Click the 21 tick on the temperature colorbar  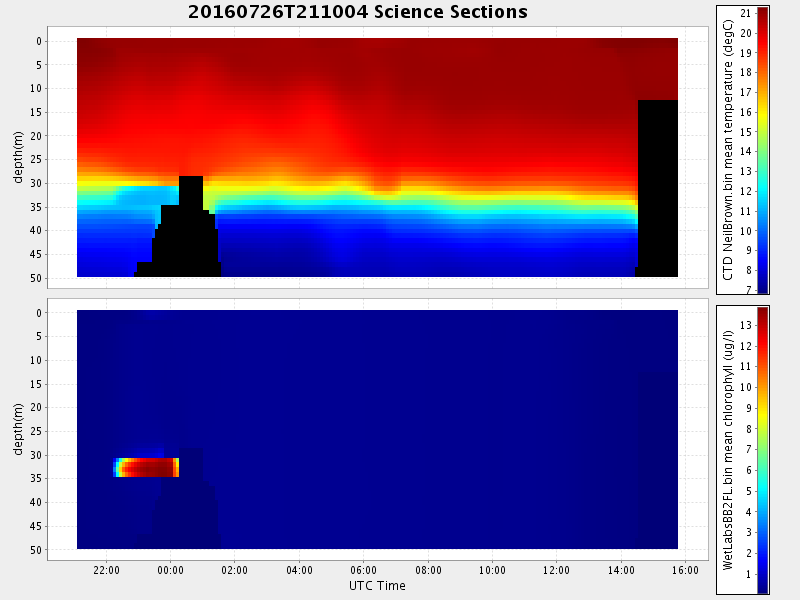click(745, 13)
